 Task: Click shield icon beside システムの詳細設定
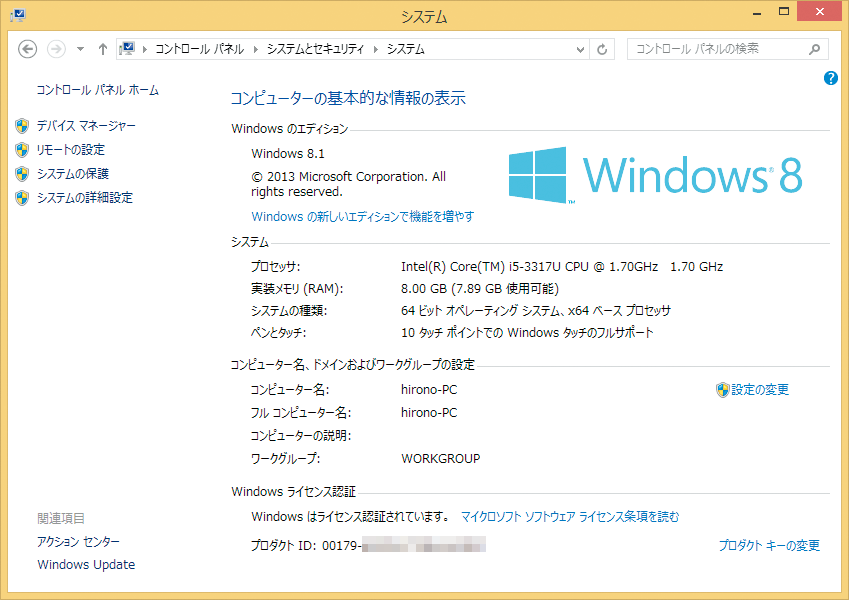[22, 198]
